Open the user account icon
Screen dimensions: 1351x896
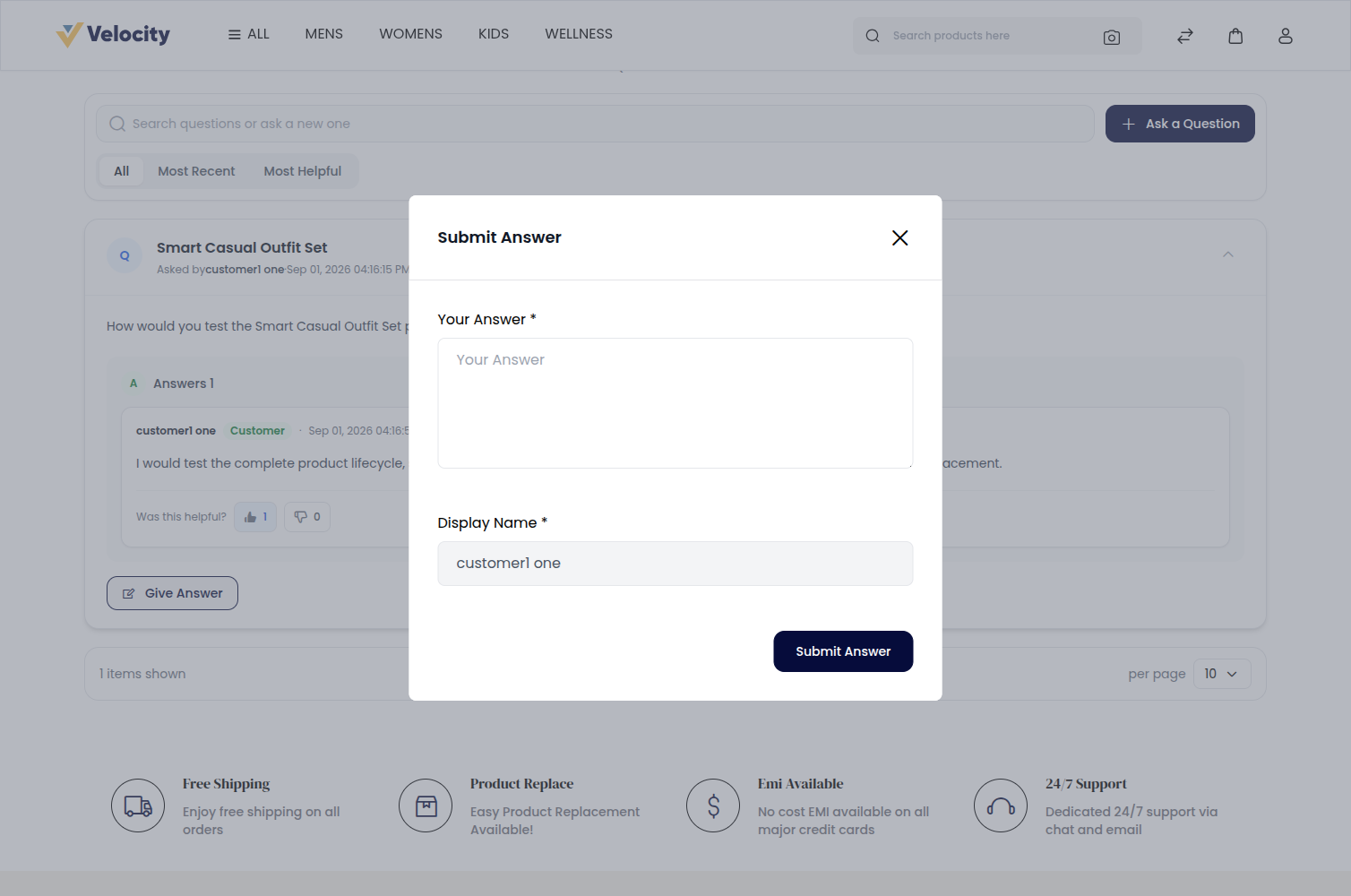pos(1286,36)
